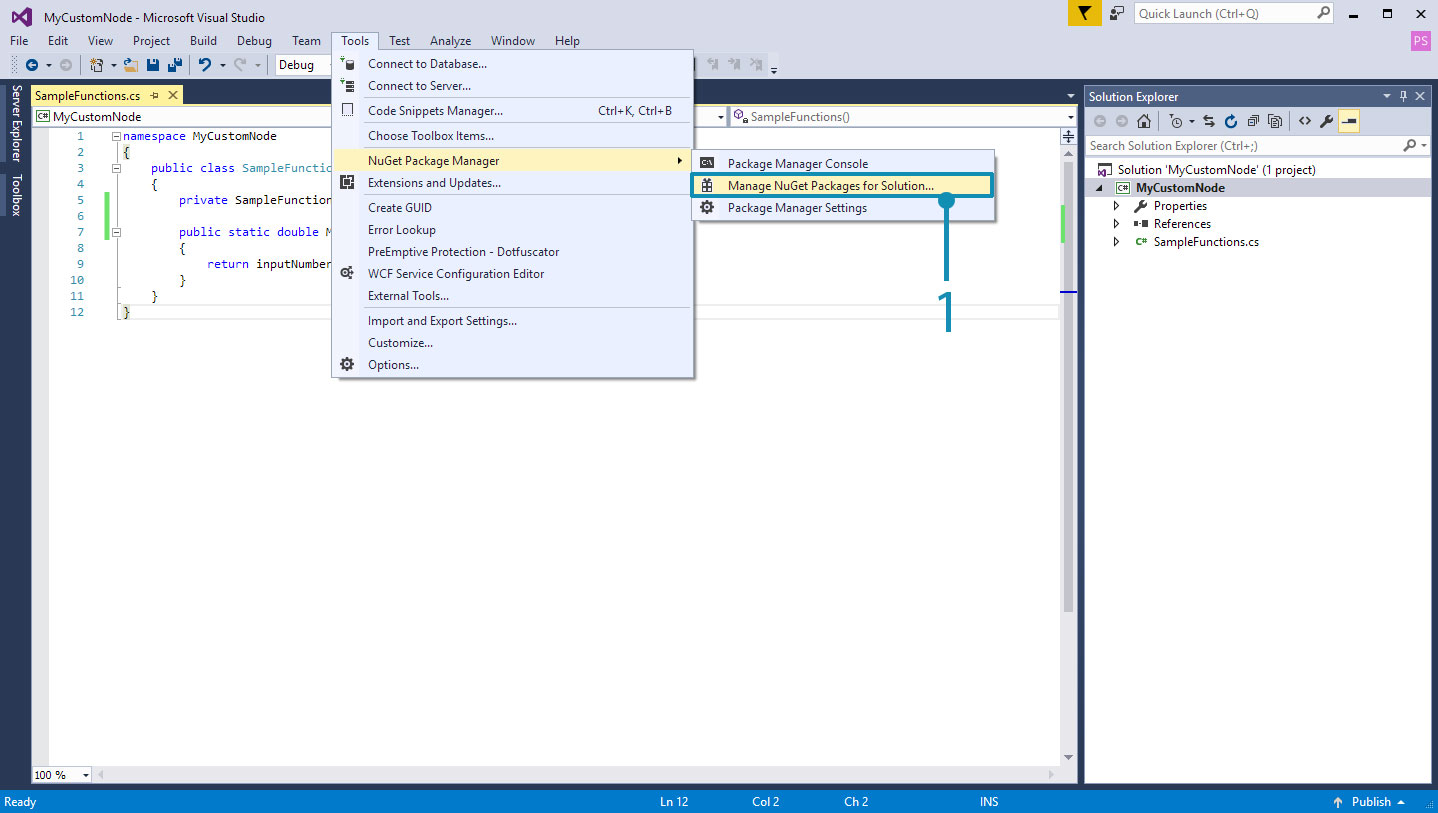
Task: Click the Undo arrow in the toolbar
Action: tap(205, 65)
